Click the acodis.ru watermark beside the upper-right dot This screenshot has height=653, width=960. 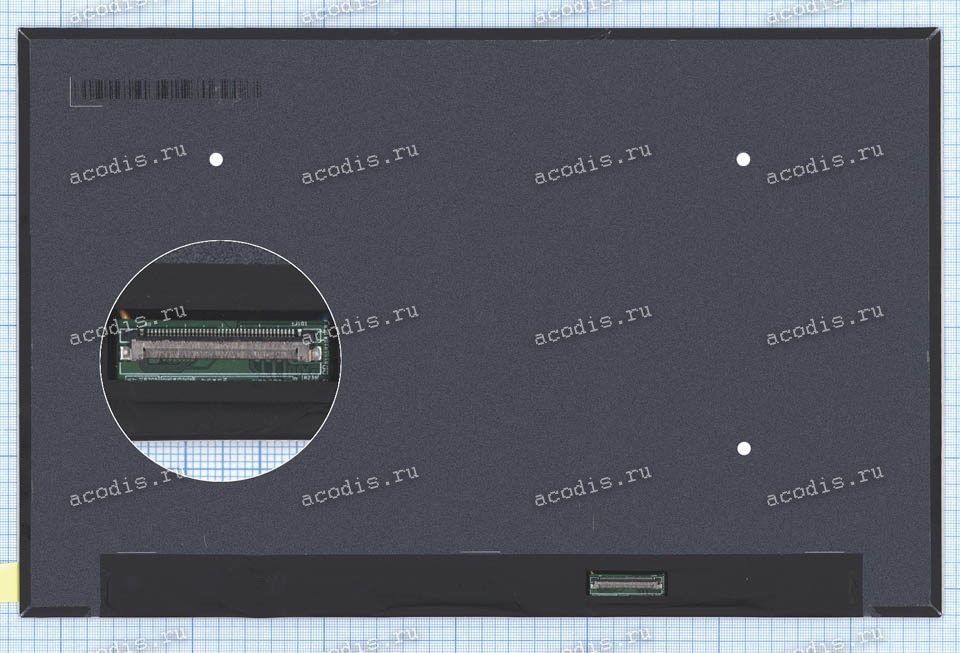pyautogui.click(x=824, y=165)
